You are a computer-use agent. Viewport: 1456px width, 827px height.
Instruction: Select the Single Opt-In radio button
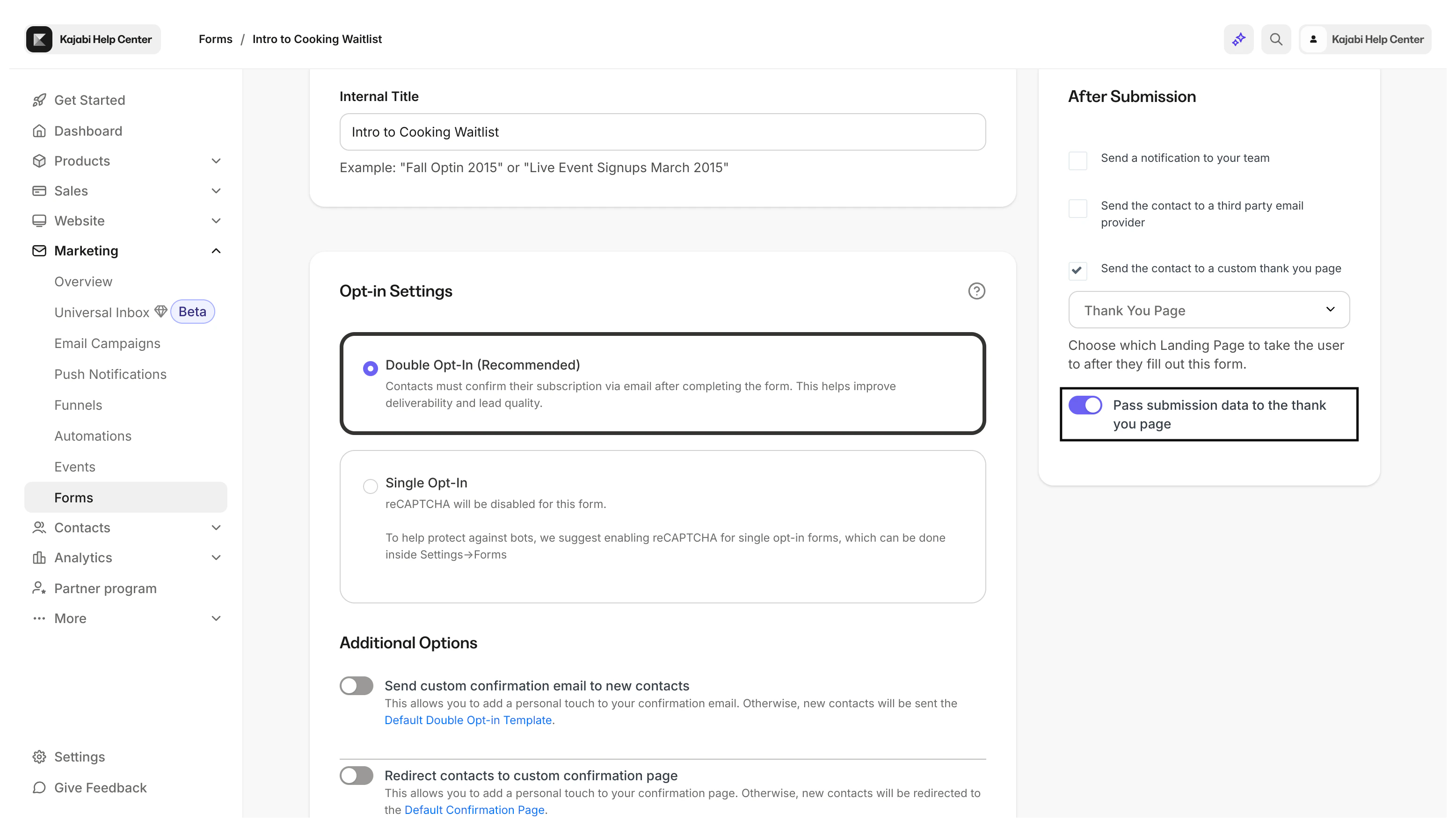click(x=371, y=486)
